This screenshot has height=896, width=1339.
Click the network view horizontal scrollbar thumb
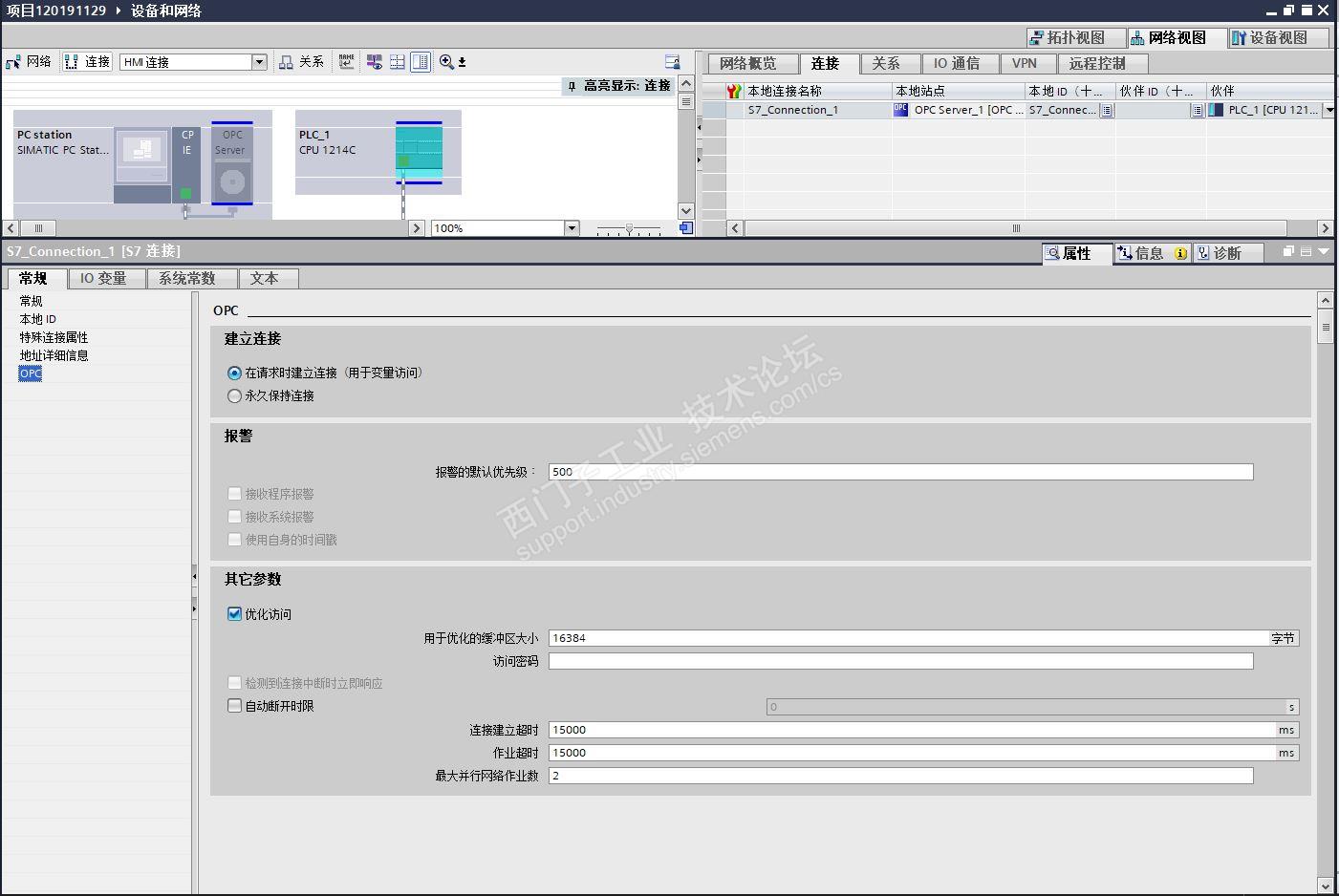point(38,228)
